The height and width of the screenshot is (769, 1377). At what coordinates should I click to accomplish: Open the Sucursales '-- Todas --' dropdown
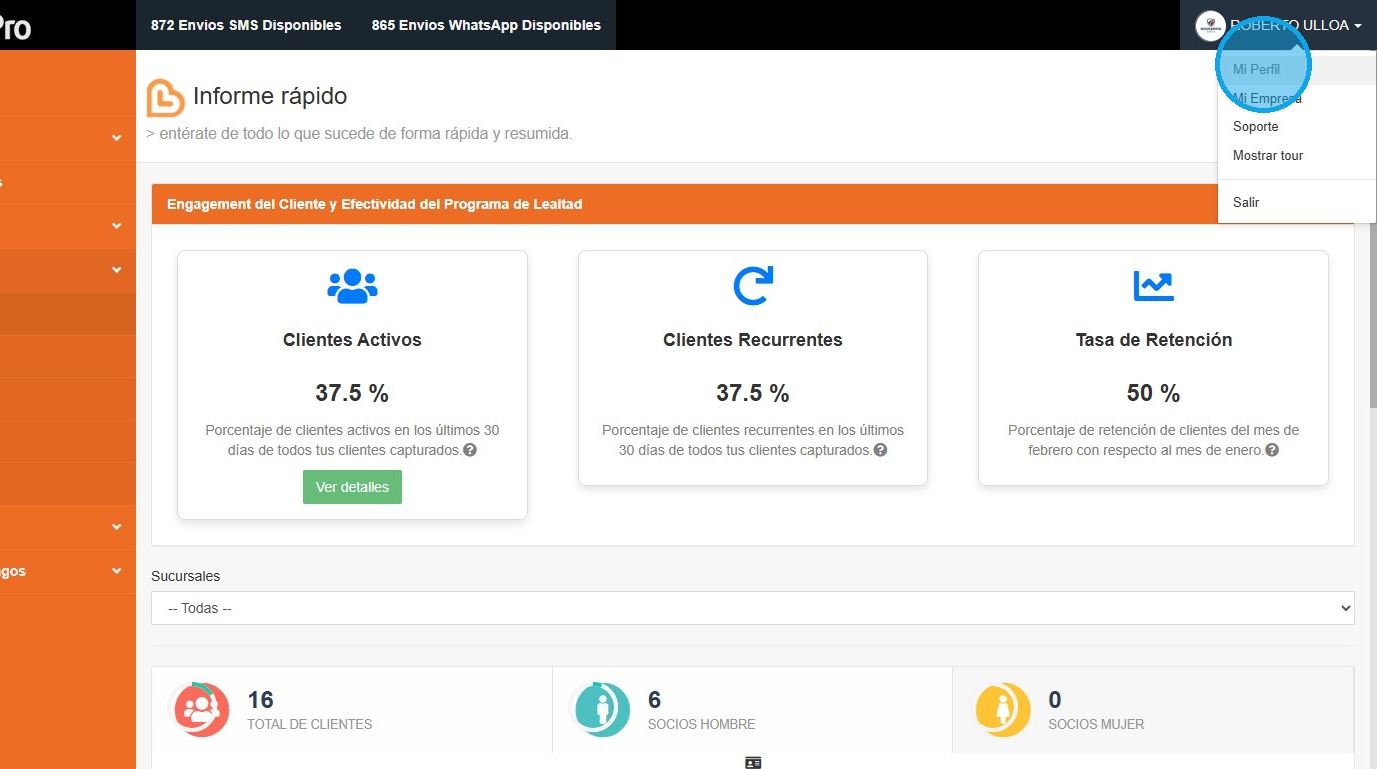tap(753, 608)
